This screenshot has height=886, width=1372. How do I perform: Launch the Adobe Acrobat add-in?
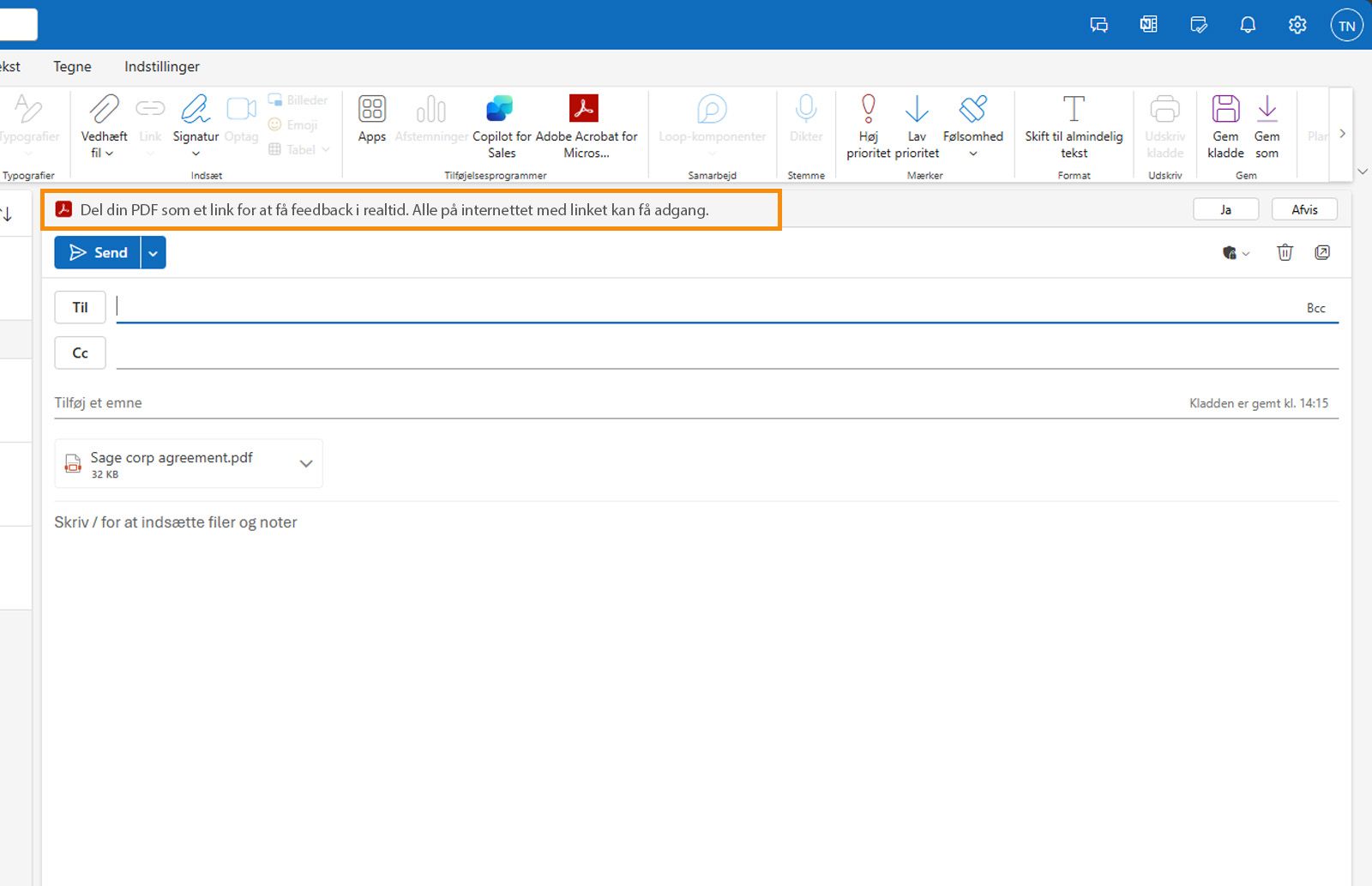point(586,124)
